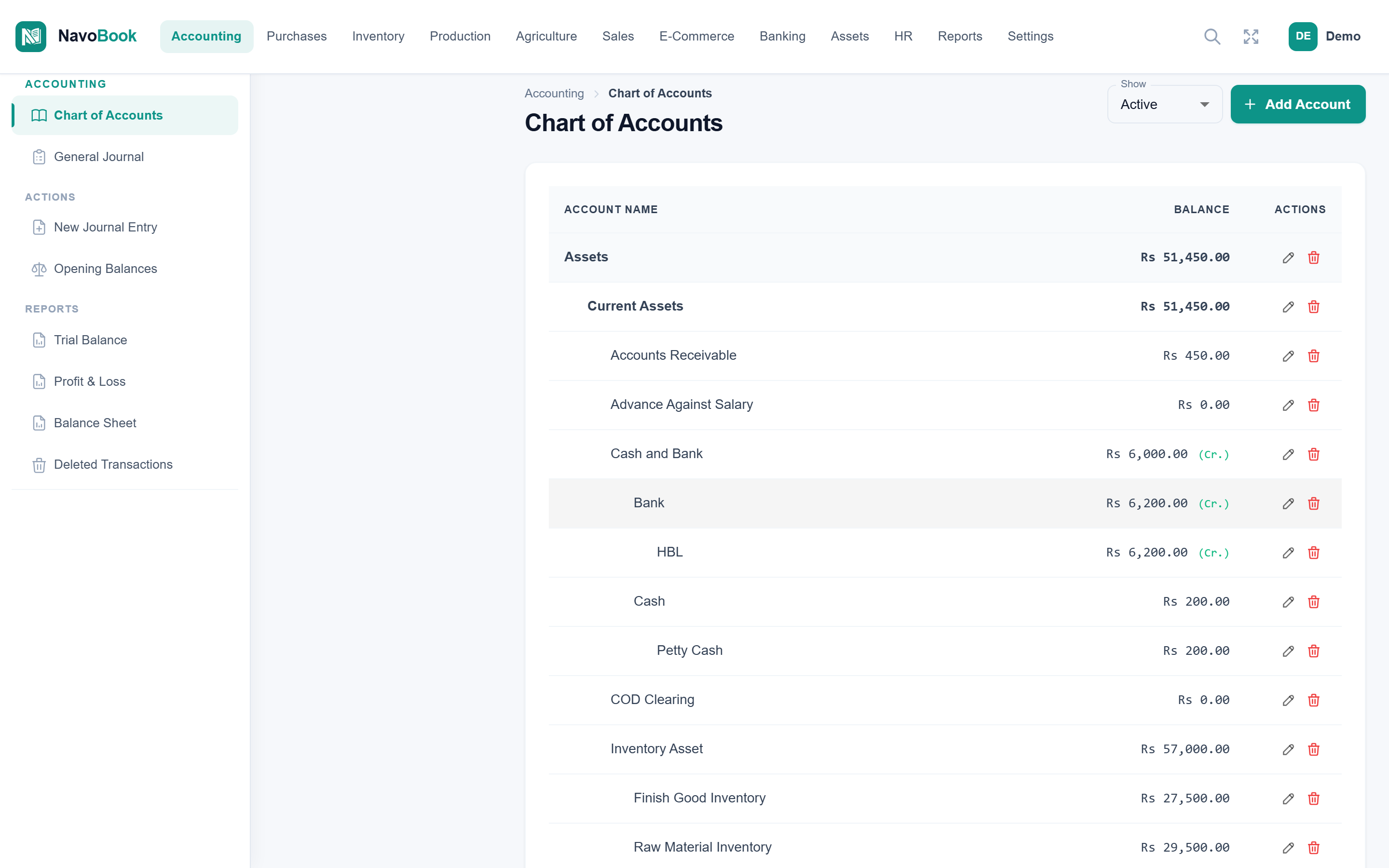Delete the HBL account

click(1313, 553)
